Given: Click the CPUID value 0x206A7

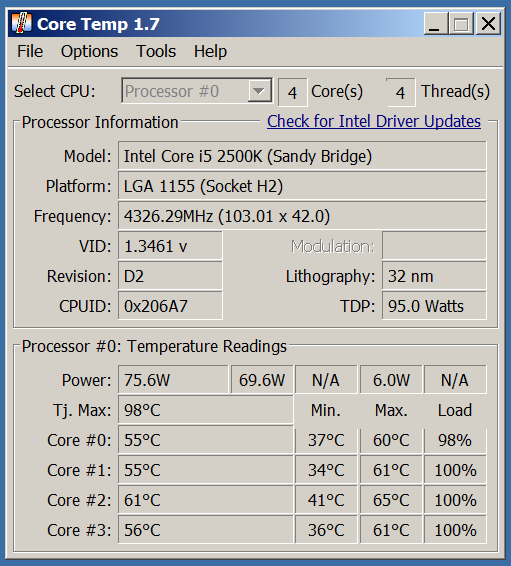Looking at the screenshot, I should (x=170, y=306).
